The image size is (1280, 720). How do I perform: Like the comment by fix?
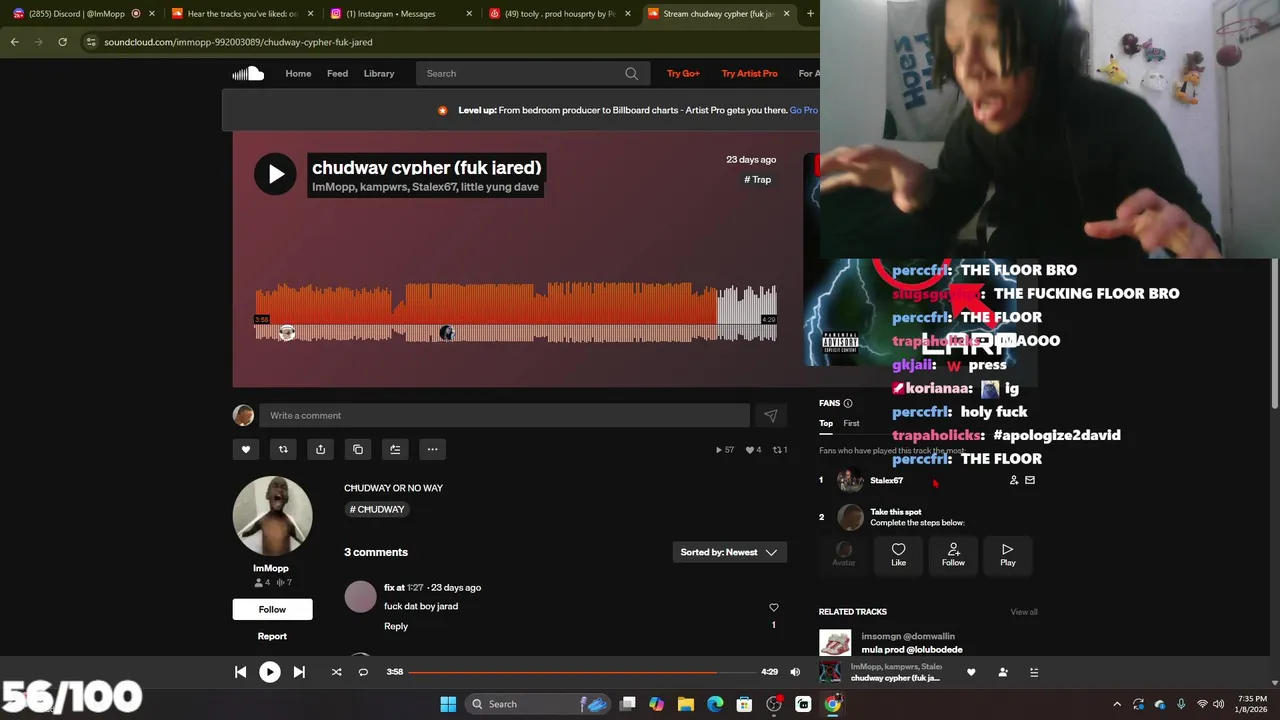click(x=773, y=607)
